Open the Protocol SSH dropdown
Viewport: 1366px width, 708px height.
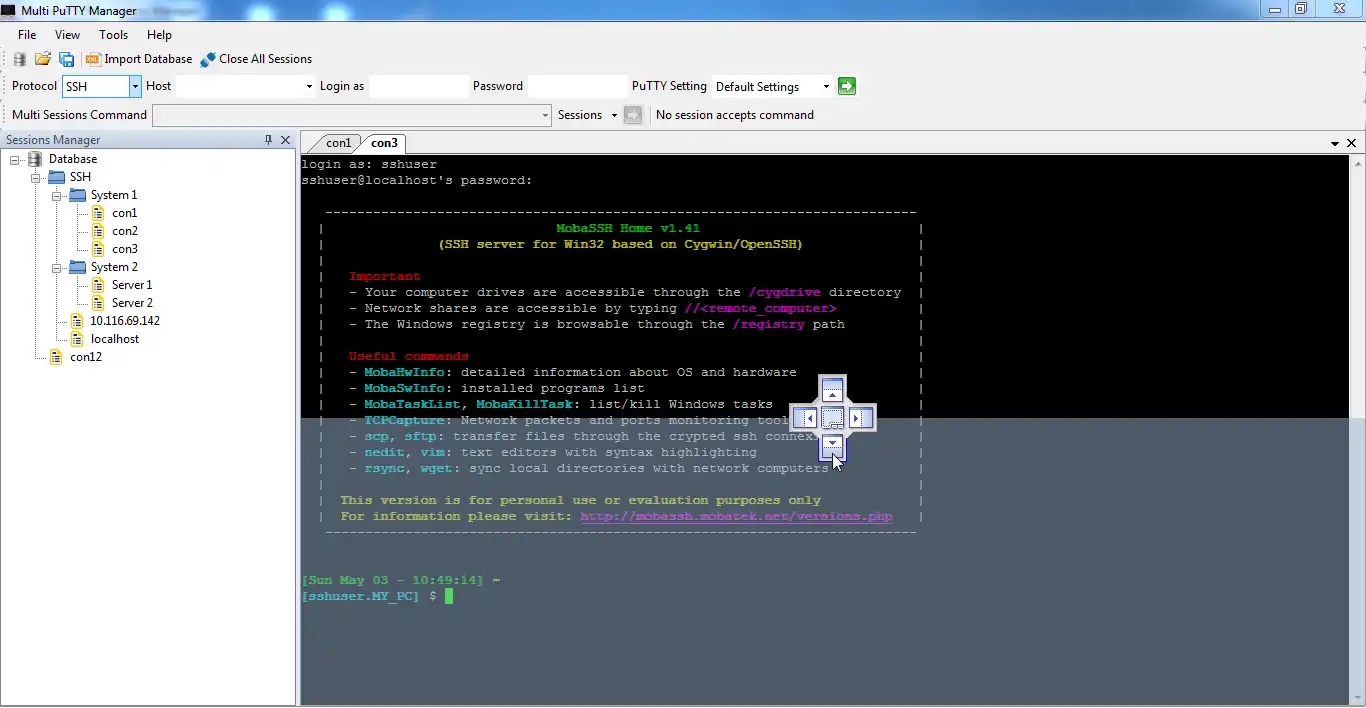(x=135, y=86)
